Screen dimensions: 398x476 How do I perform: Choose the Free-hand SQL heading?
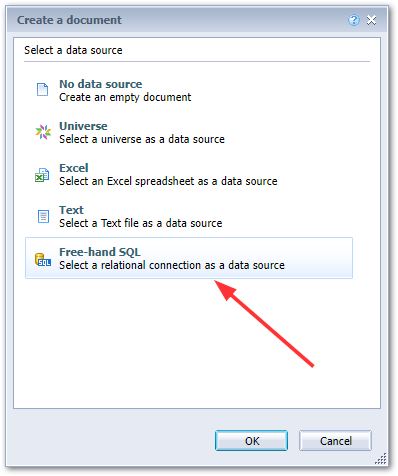100,252
